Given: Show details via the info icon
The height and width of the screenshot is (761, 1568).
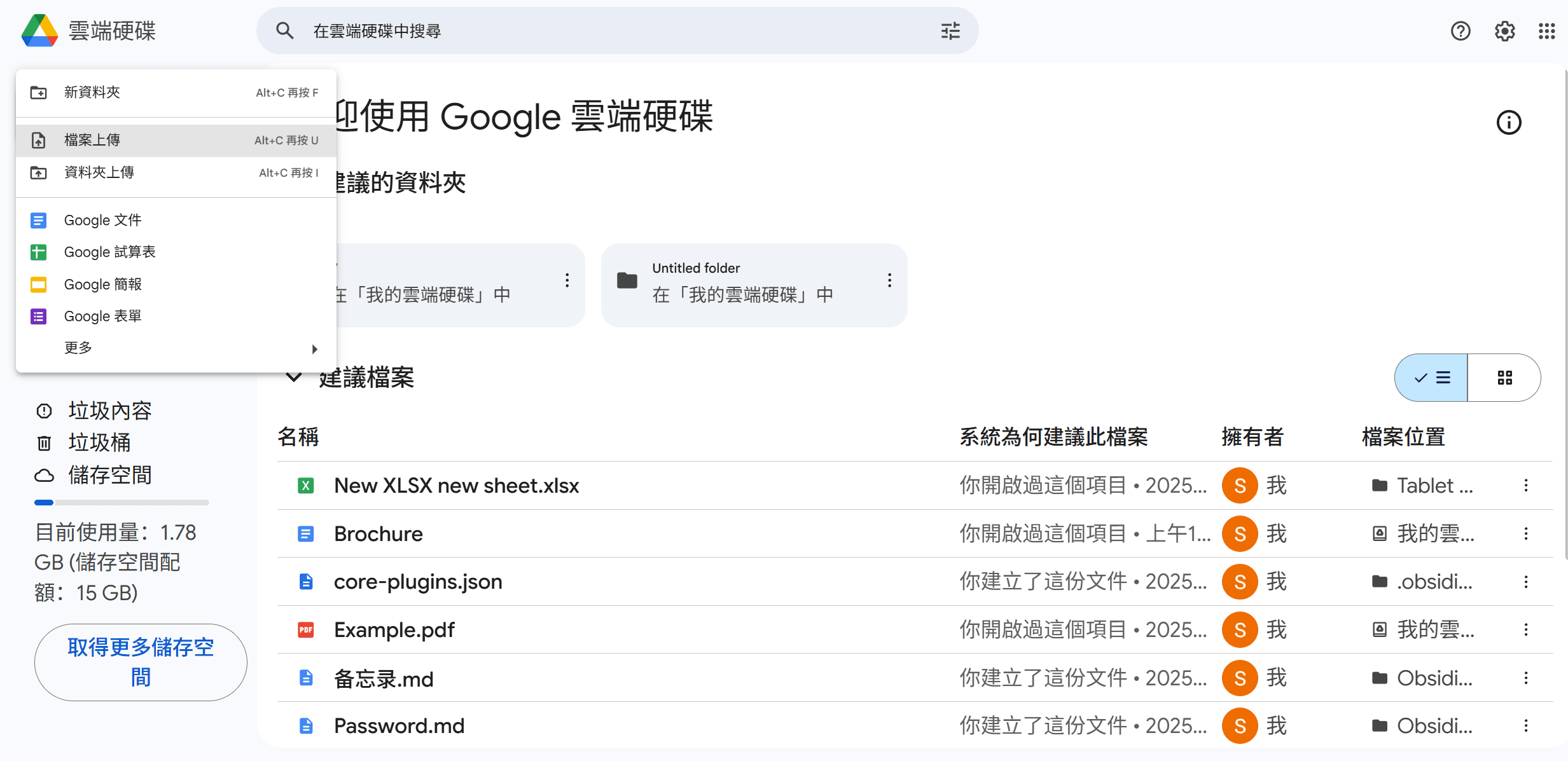Looking at the screenshot, I should coord(1509,122).
